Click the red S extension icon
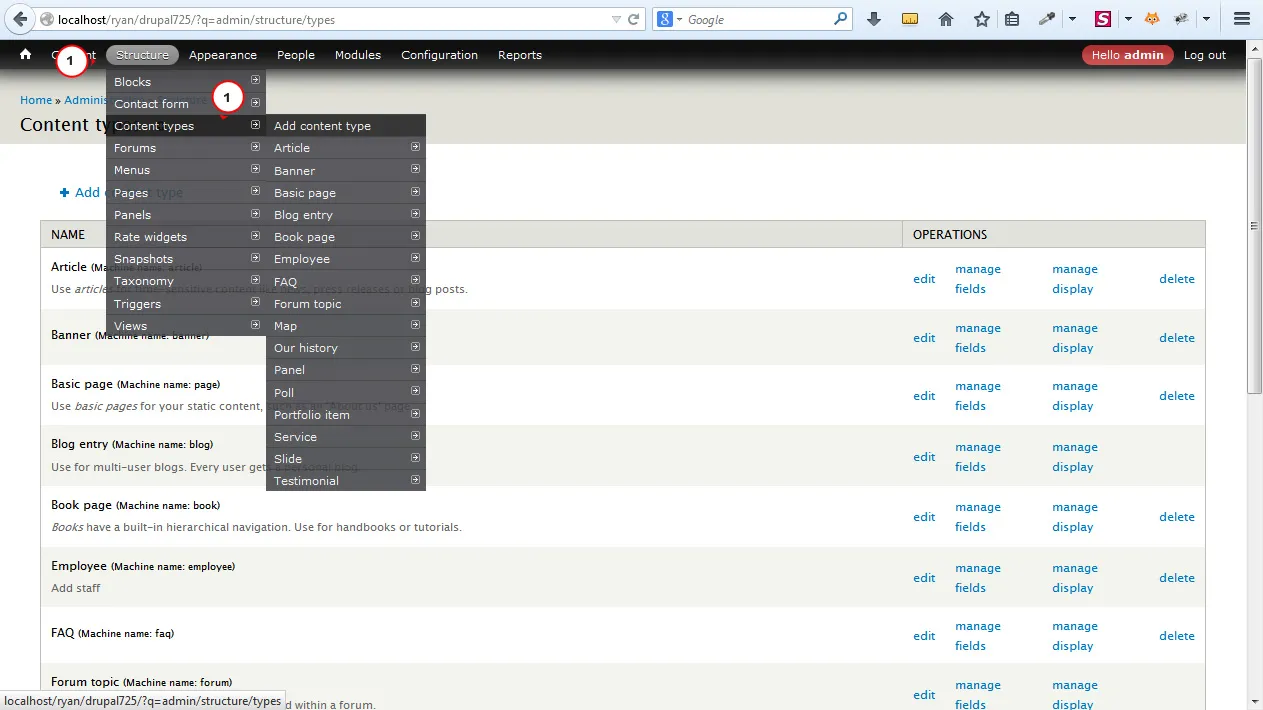Screen dimensions: 1263x710 [x=1103, y=19]
